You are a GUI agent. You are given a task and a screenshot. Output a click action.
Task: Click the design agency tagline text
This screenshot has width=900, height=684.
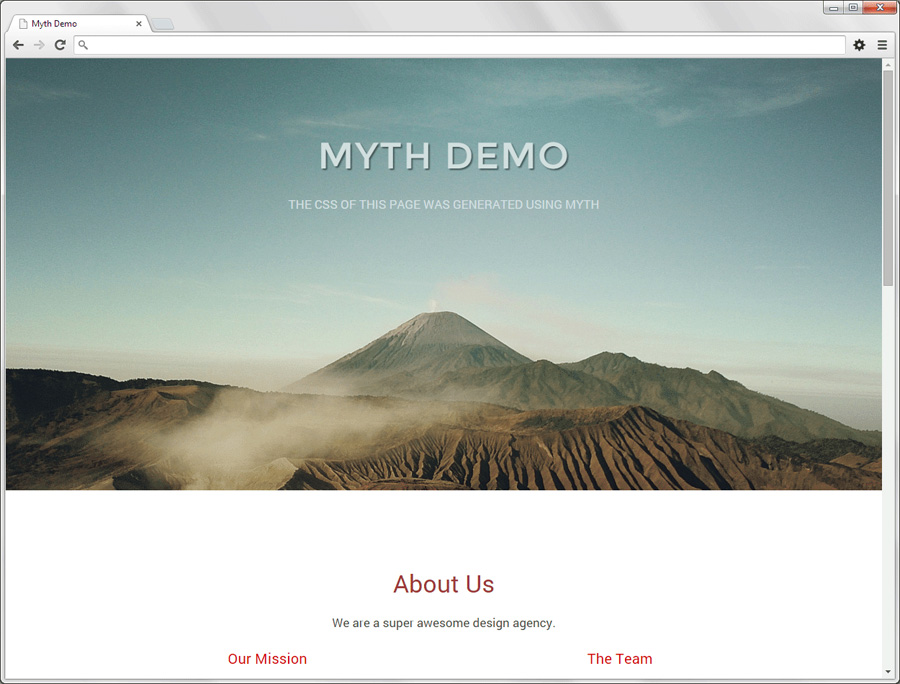pos(443,623)
